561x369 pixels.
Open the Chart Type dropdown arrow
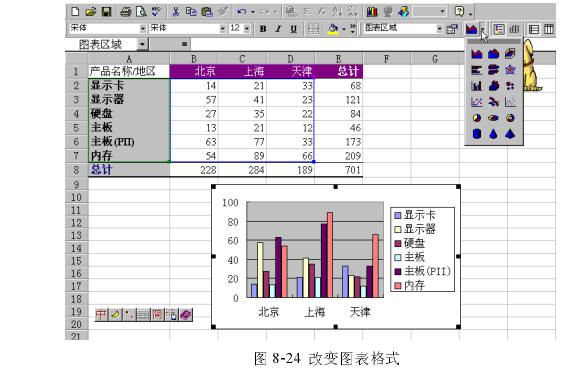point(483,29)
